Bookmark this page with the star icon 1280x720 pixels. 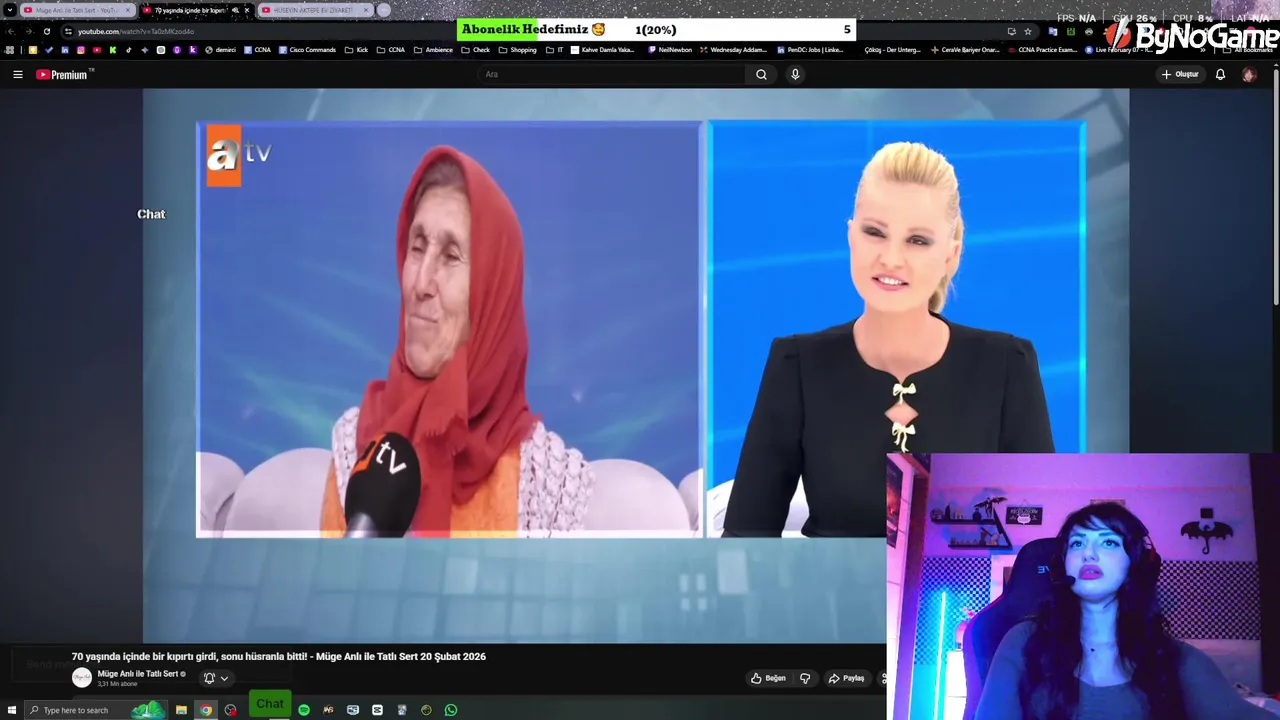coord(1028,31)
